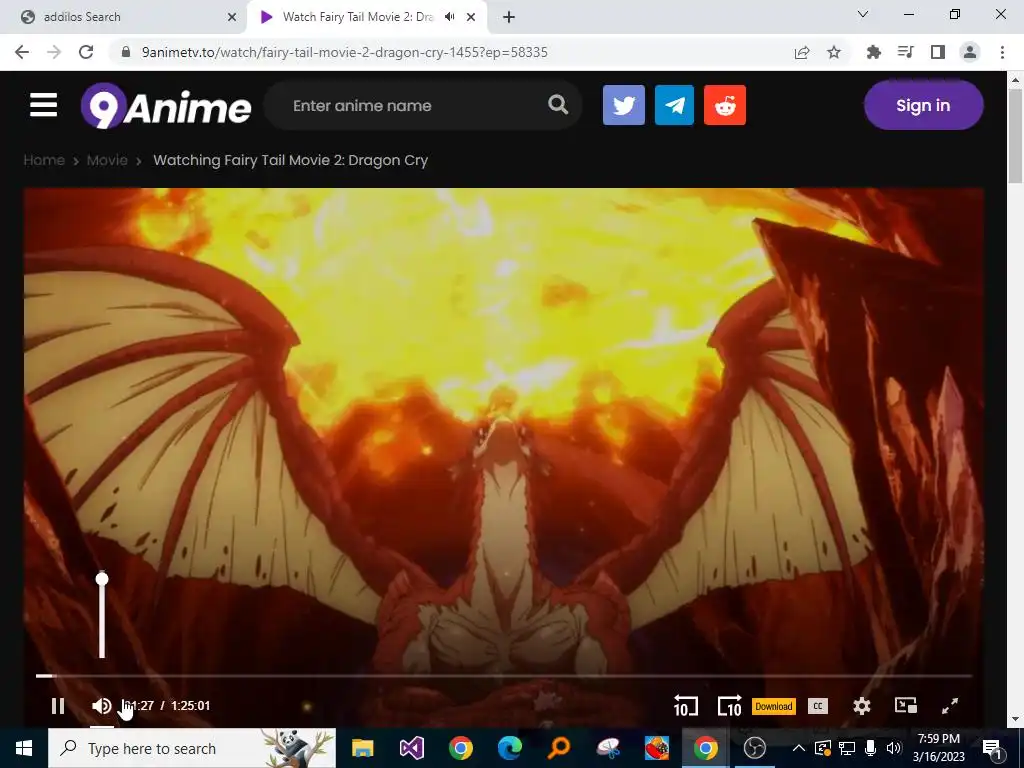Click the search magnifier icon
Viewport: 1024px width, 768px height.
point(558,104)
